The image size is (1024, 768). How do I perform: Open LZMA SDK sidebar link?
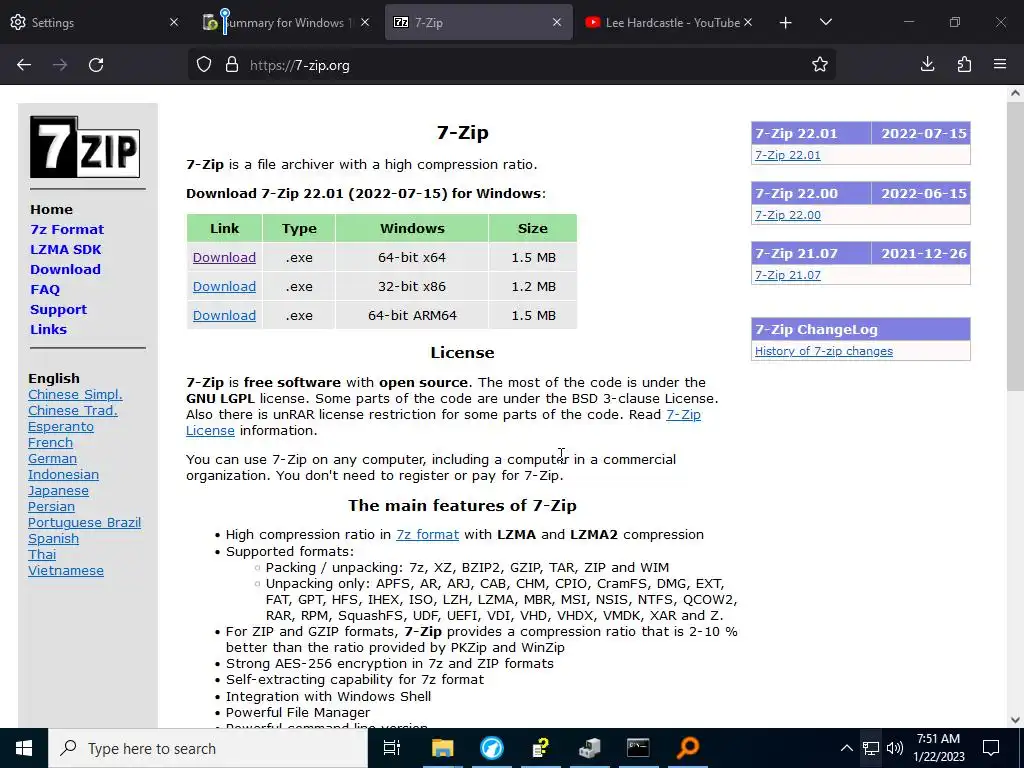pos(65,249)
